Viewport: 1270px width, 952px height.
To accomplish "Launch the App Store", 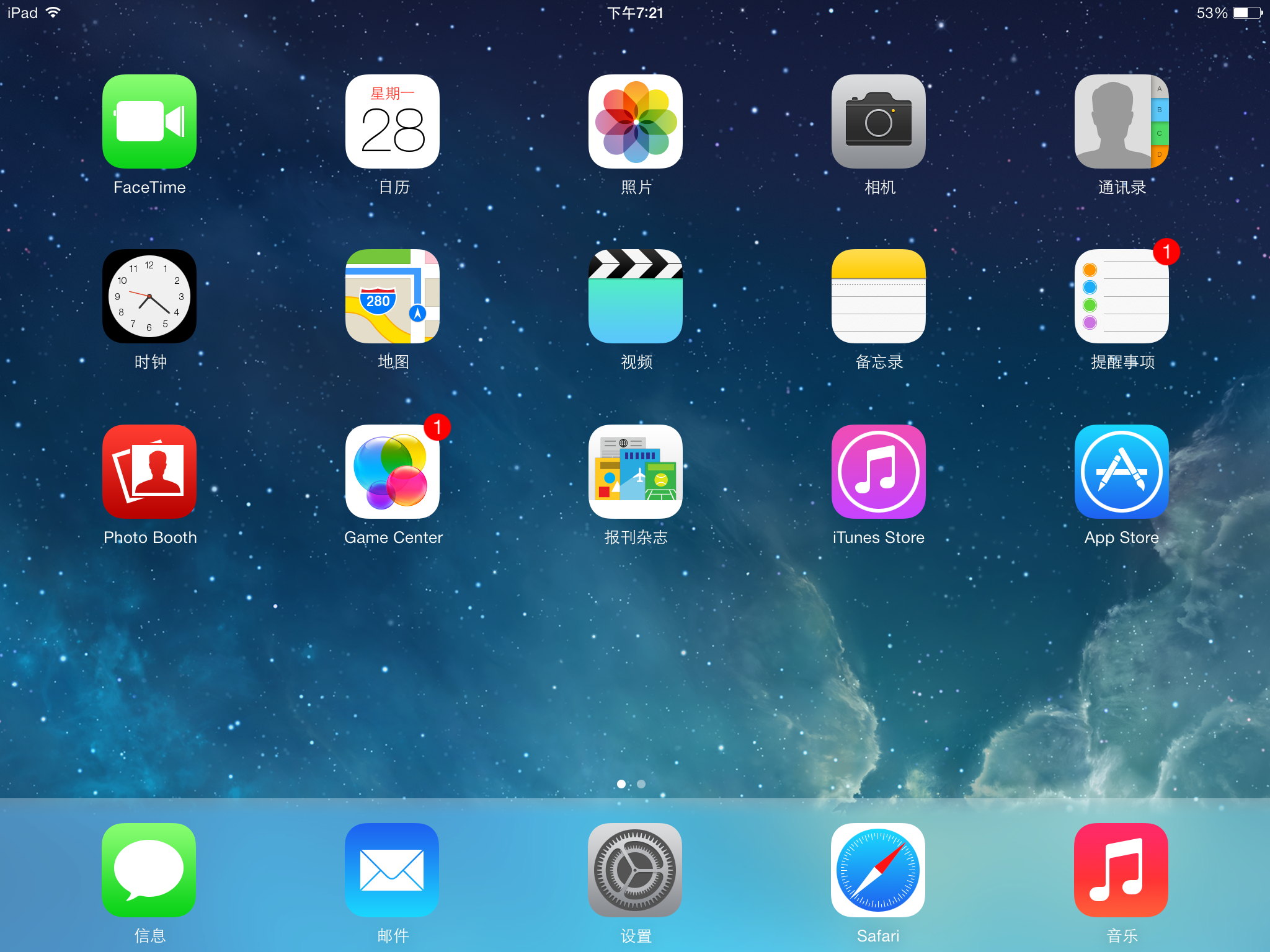I will [x=1122, y=472].
